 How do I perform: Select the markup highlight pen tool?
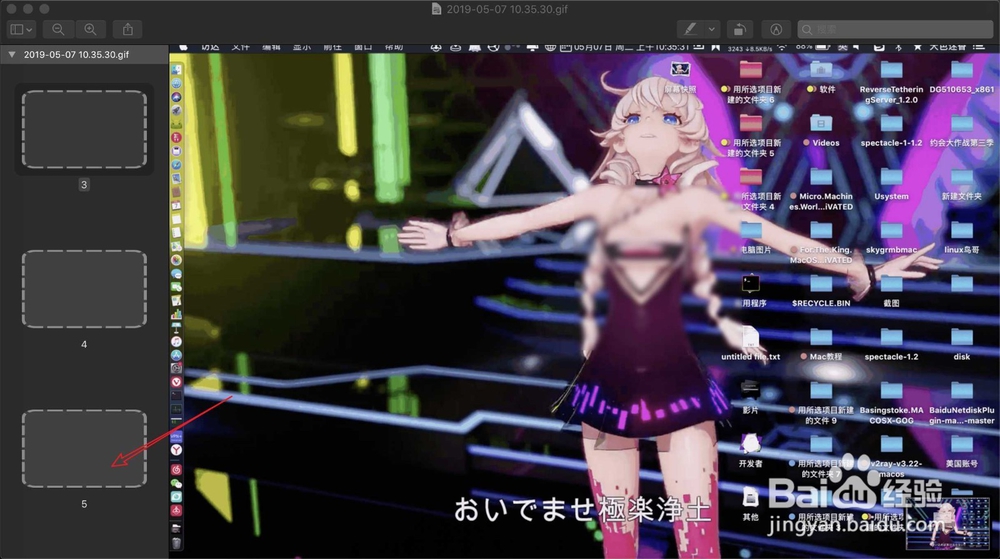tap(690, 29)
